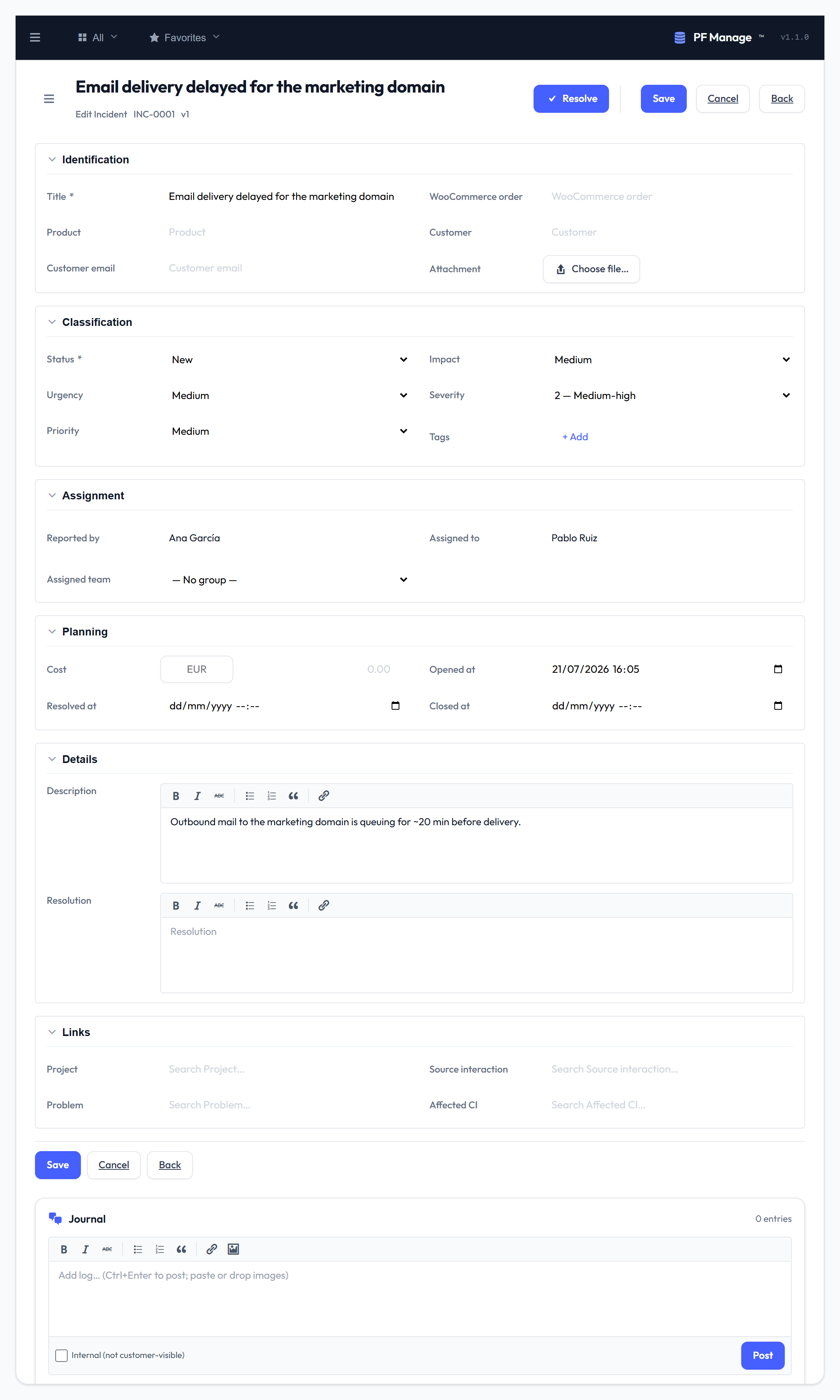The image size is (840, 1400).
Task: Open the Favorites menu
Action: click(185, 37)
